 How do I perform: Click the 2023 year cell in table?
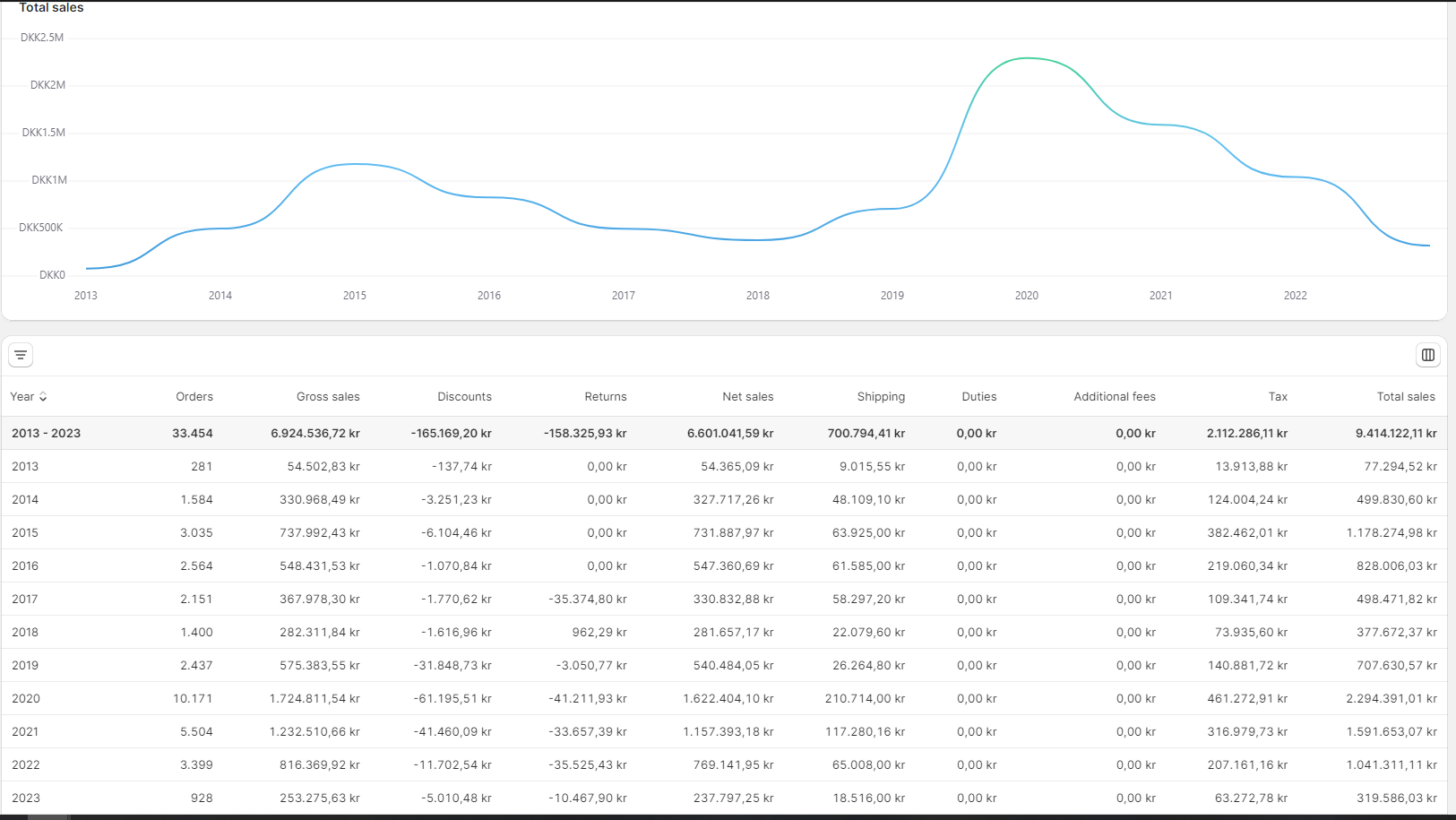coord(26,798)
